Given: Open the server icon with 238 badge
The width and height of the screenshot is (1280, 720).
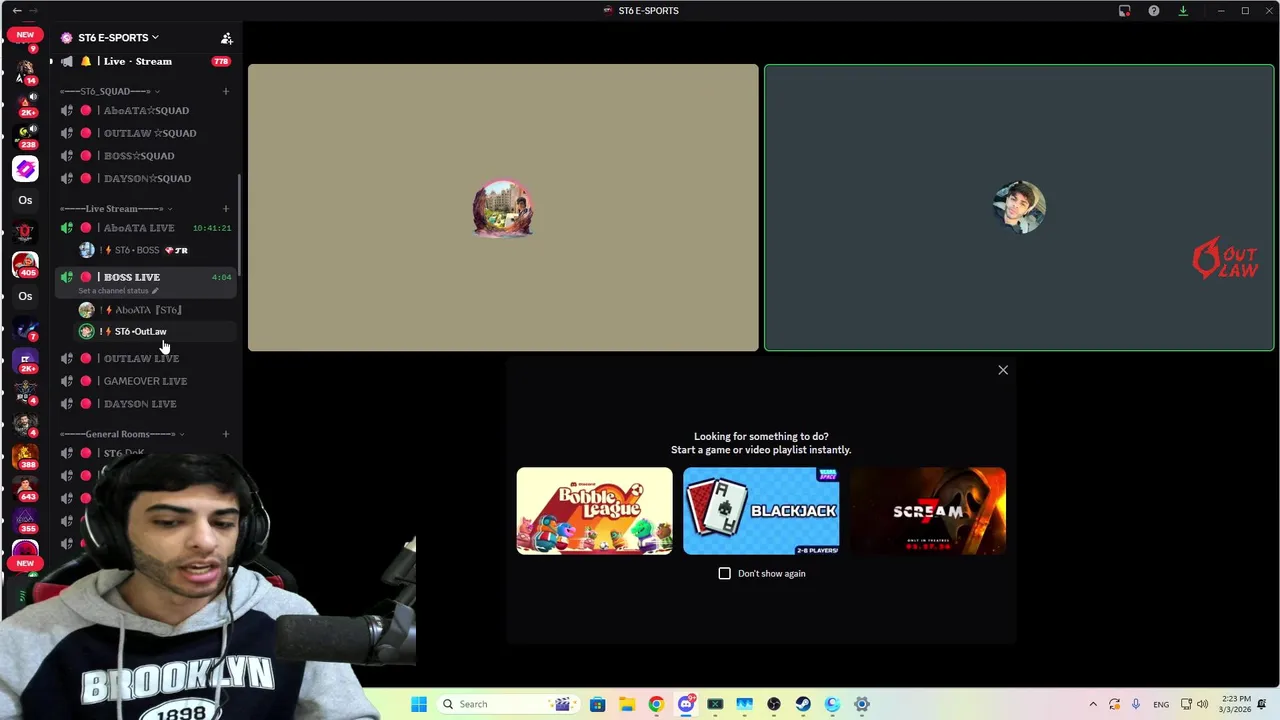Looking at the screenshot, I should tap(25, 135).
